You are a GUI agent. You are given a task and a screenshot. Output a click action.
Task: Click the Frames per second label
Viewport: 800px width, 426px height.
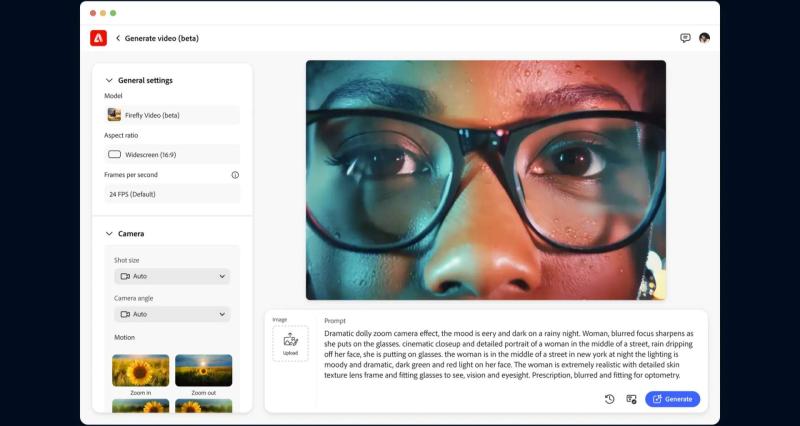[131, 175]
